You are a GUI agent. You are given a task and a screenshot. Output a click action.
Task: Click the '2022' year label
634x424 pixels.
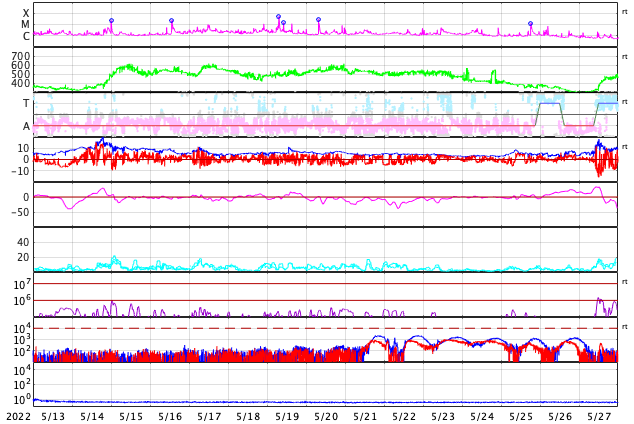coord(19,416)
